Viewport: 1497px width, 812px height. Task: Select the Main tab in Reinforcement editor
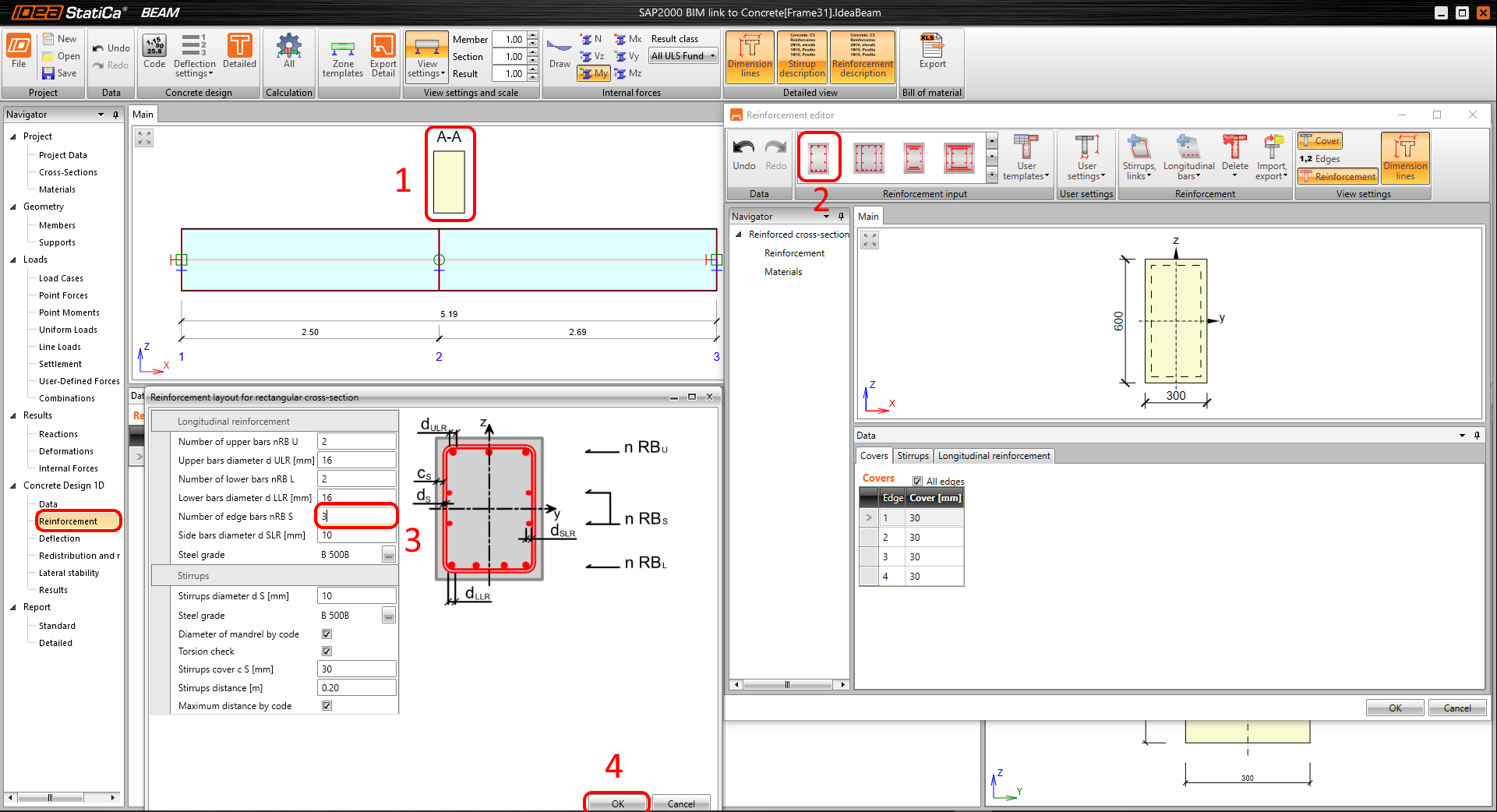[x=869, y=216]
